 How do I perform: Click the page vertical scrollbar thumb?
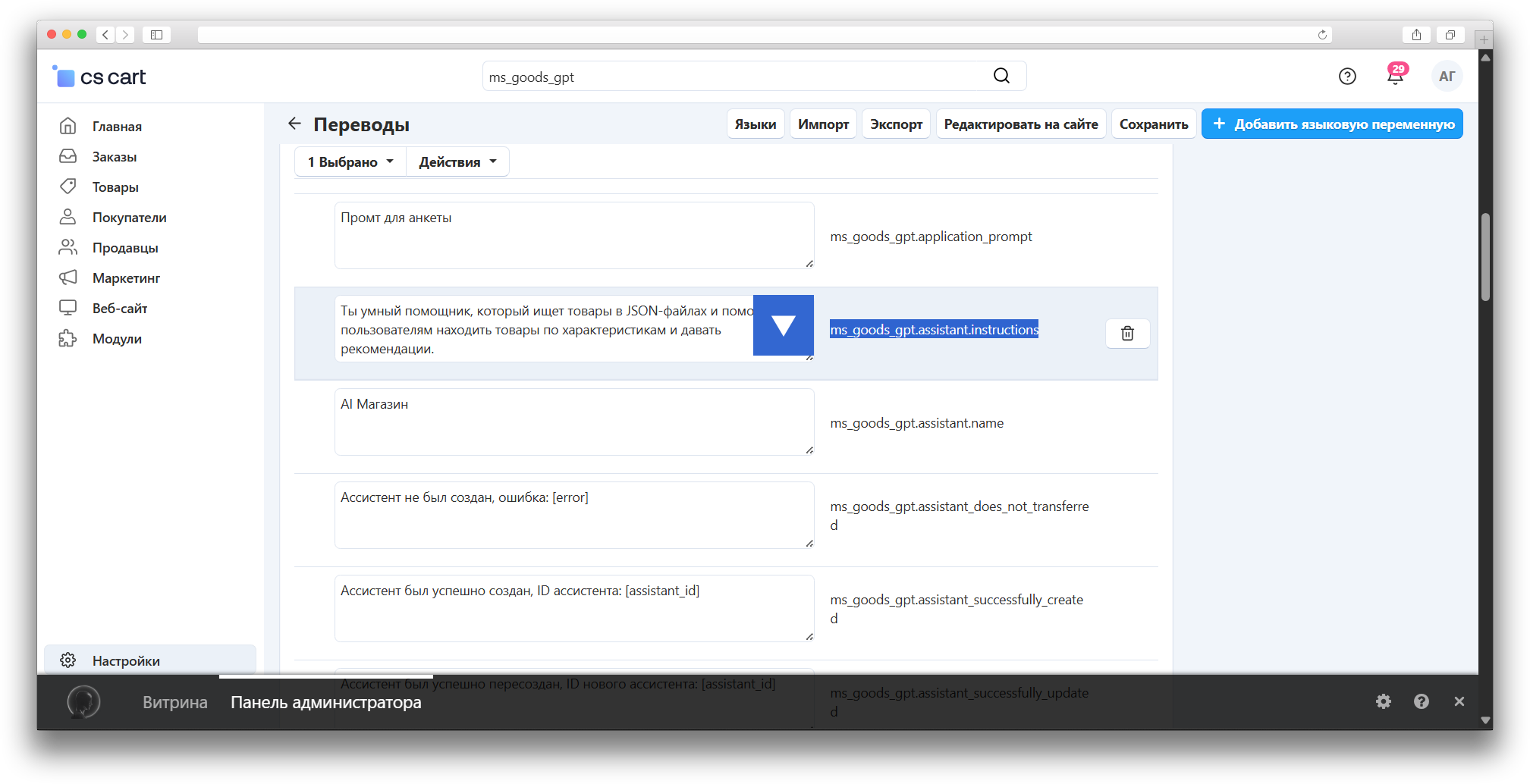tap(1485, 258)
